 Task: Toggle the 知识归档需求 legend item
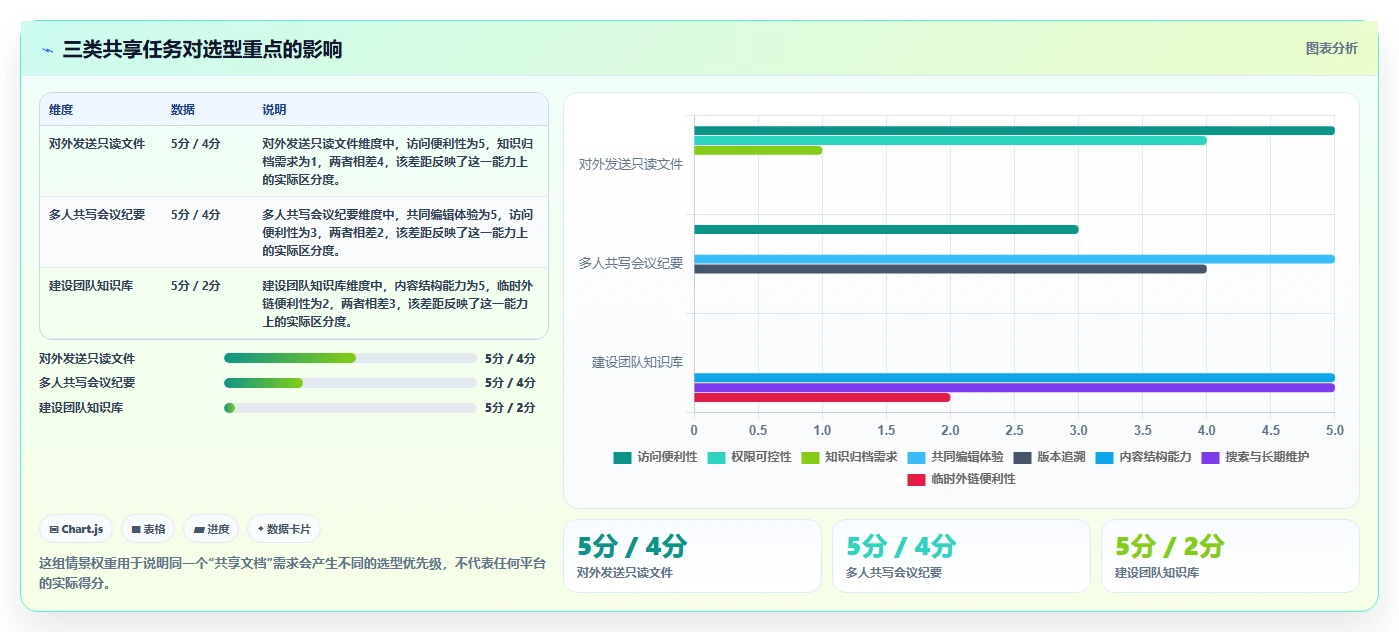coord(849,457)
